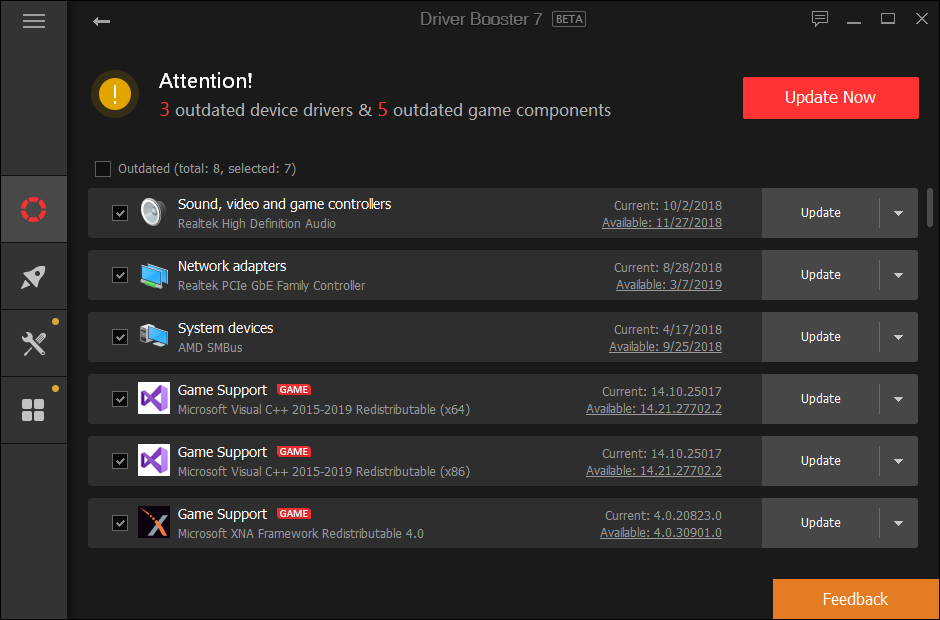Viewport: 940px width, 620px height.
Task: Select 'Network adapters' row title
Action: 232,266
